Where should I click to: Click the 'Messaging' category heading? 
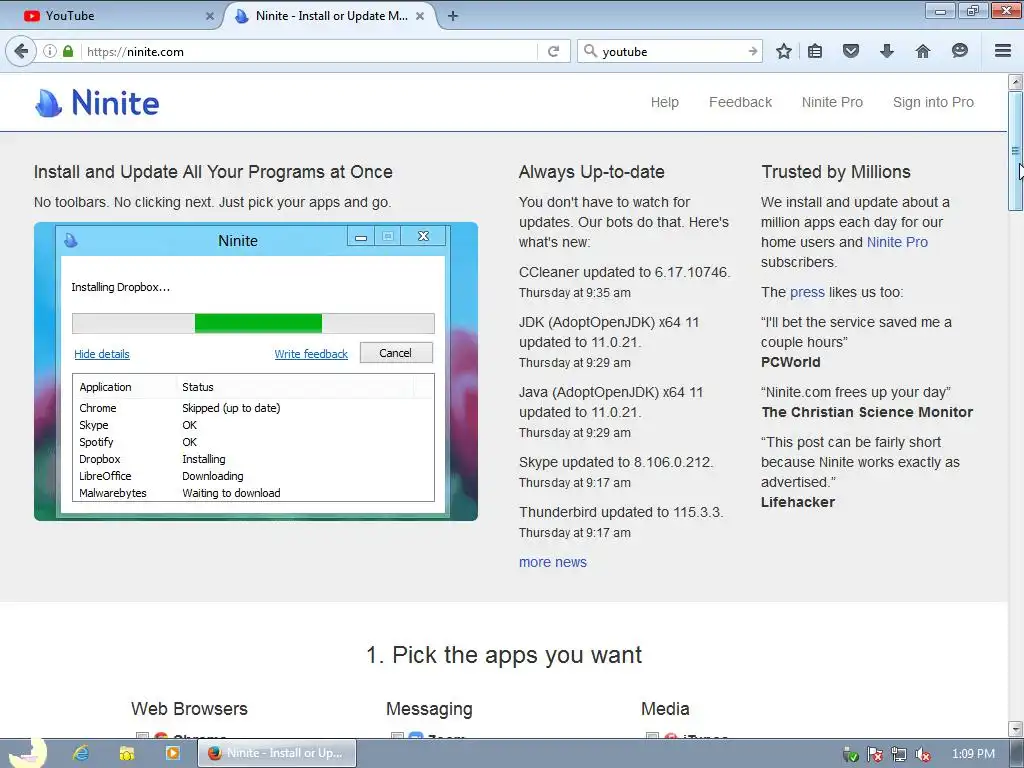click(429, 709)
